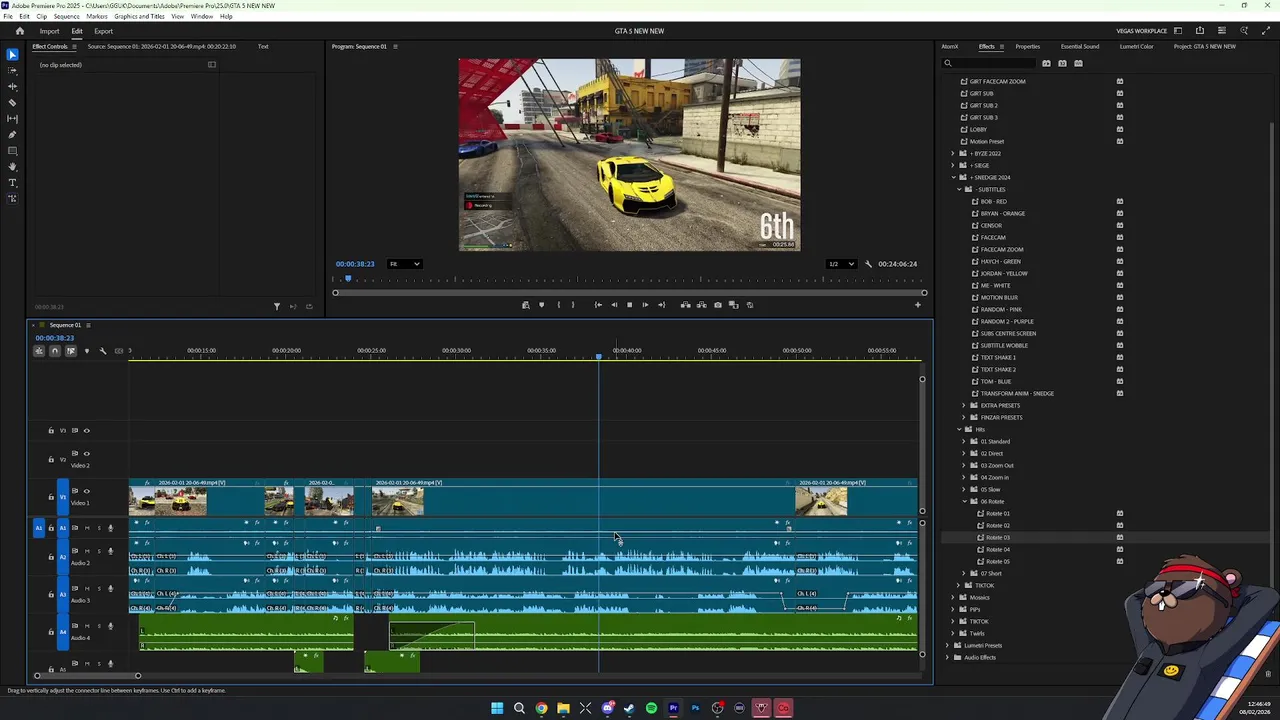Collapse the 06 Rotate folder
Screen dimensions: 1280x720
(x=964, y=501)
